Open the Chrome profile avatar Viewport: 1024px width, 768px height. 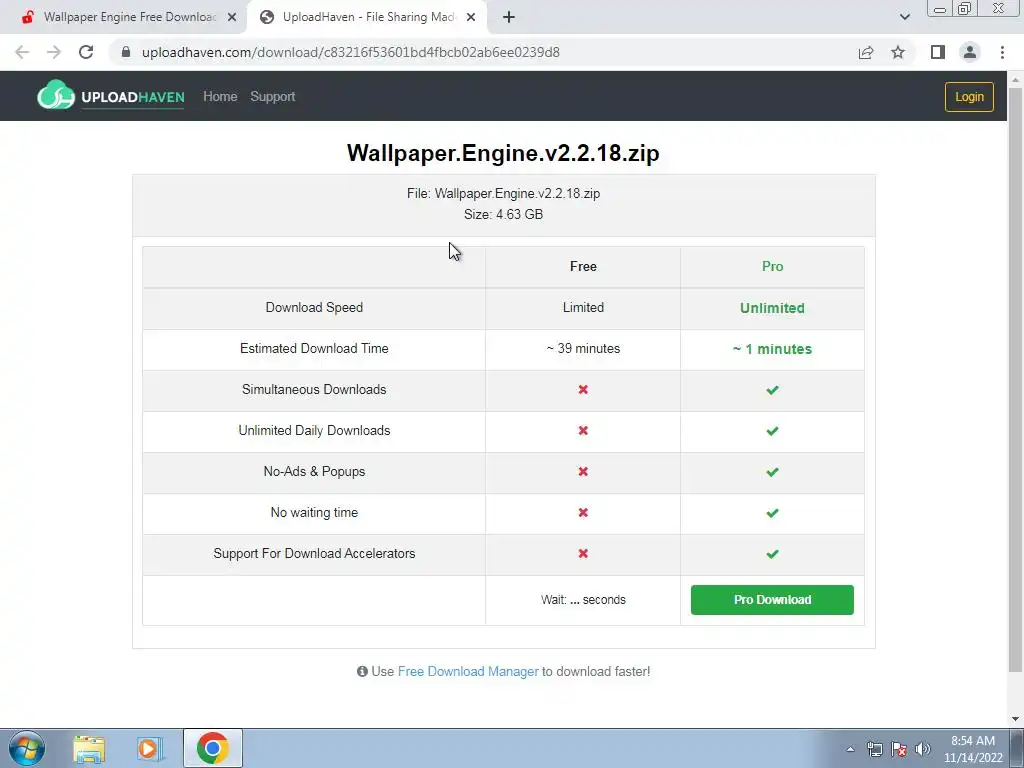coord(970,52)
